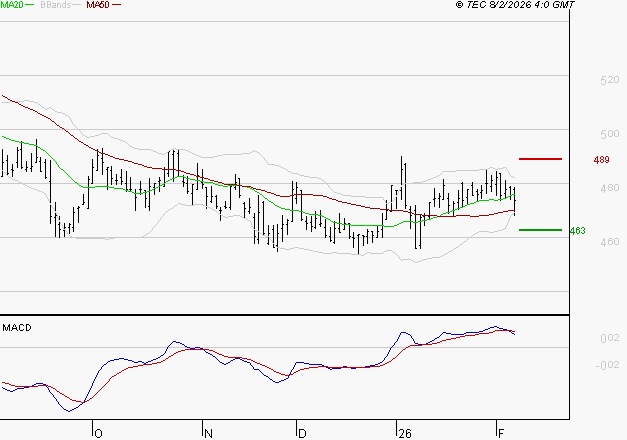The width and height of the screenshot is (627, 440).
Task: Click the red resistance line marker
Action: tap(540, 159)
